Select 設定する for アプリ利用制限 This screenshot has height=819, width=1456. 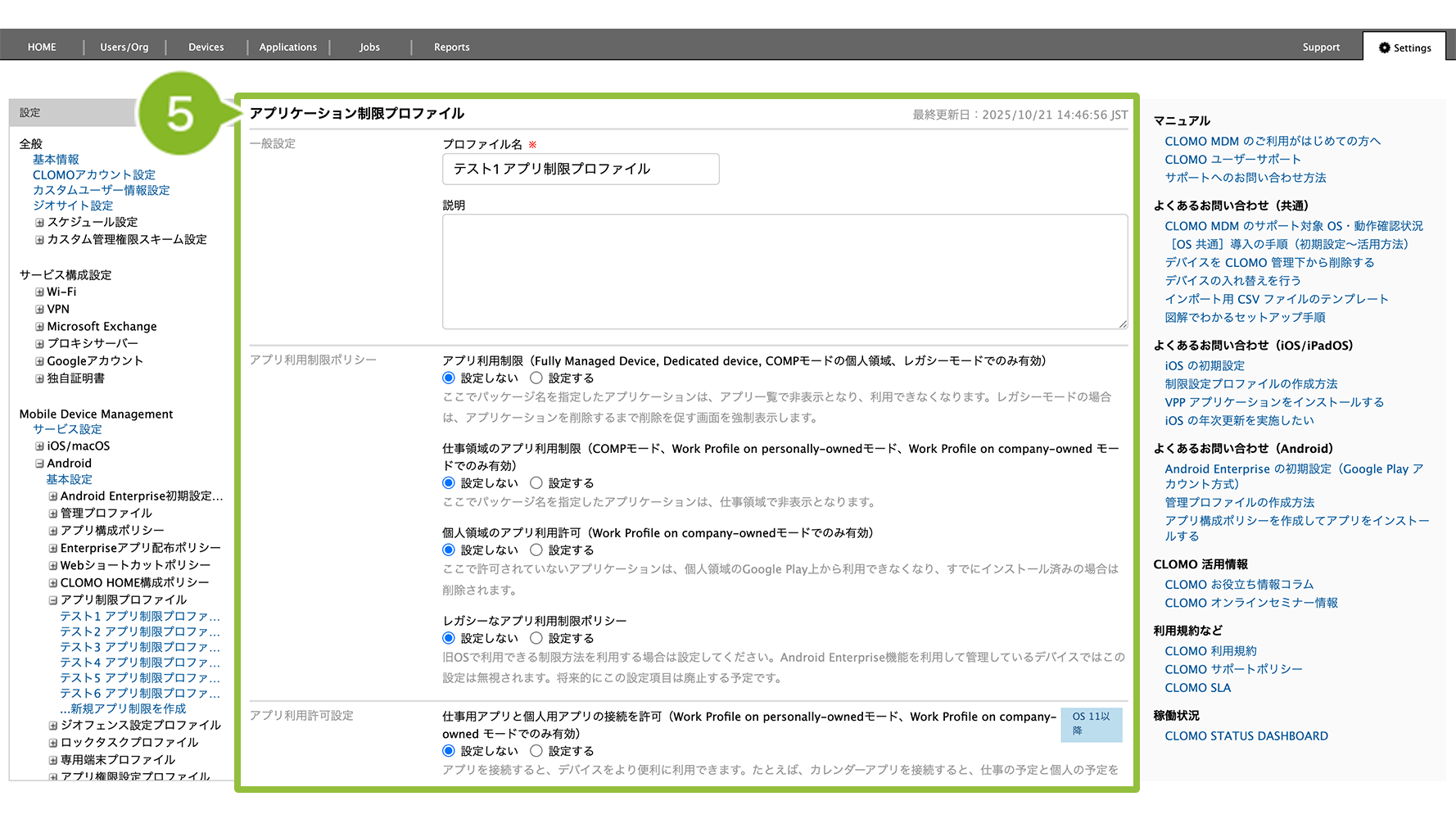(536, 378)
